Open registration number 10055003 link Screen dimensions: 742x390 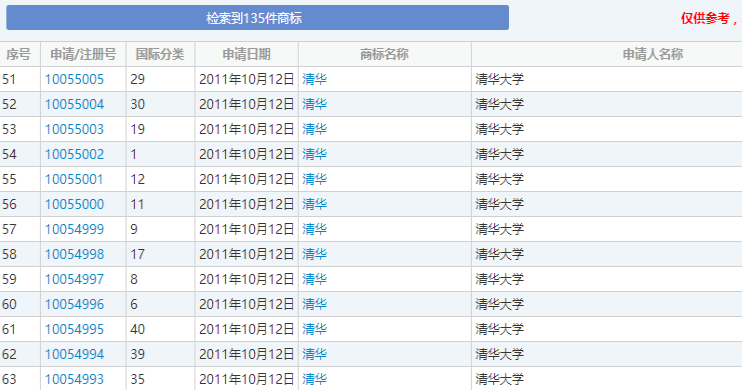point(74,129)
